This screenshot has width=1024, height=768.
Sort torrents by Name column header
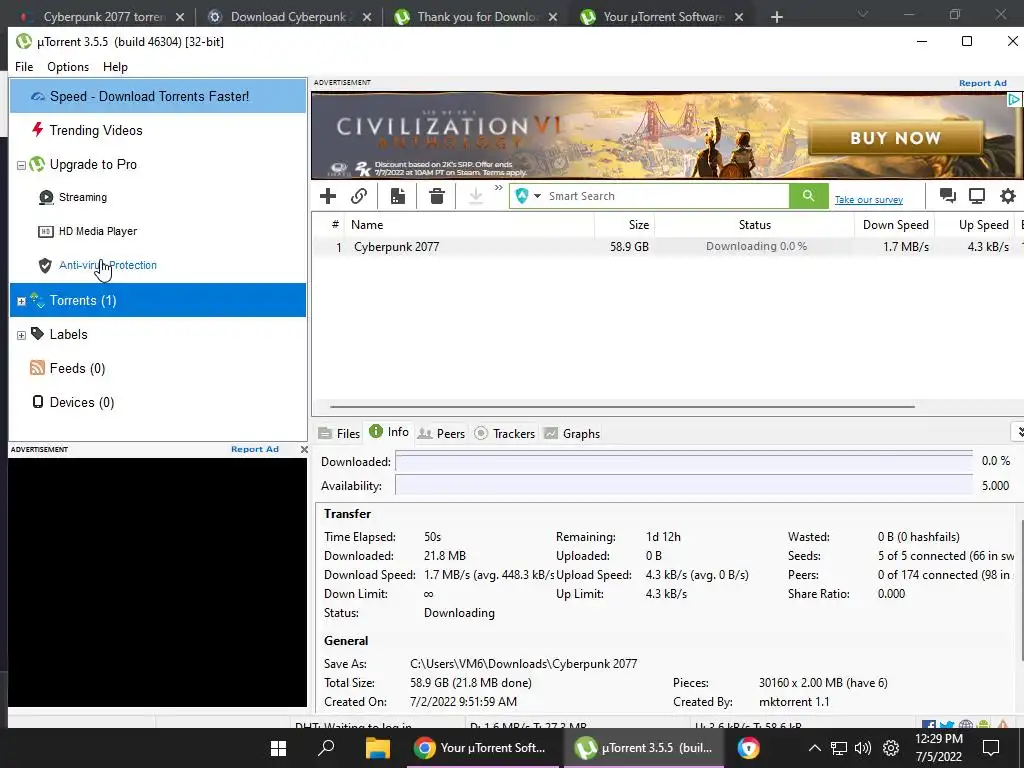tap(470, 225)
